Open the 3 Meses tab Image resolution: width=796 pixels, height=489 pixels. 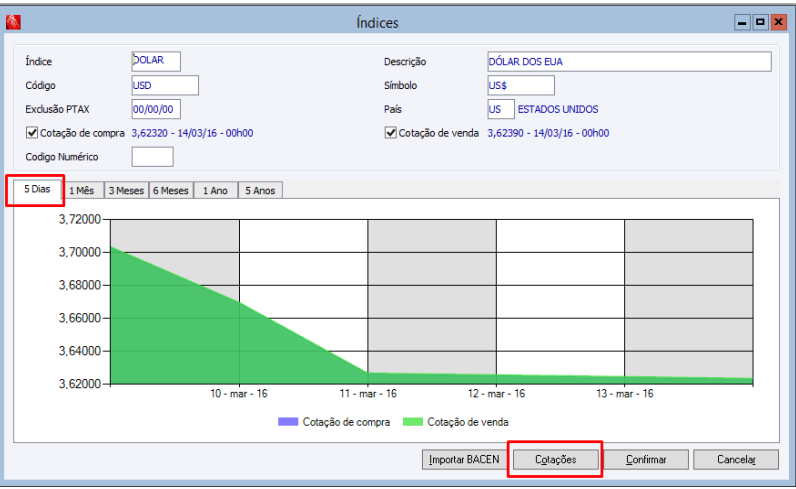(x=126, y=190)
